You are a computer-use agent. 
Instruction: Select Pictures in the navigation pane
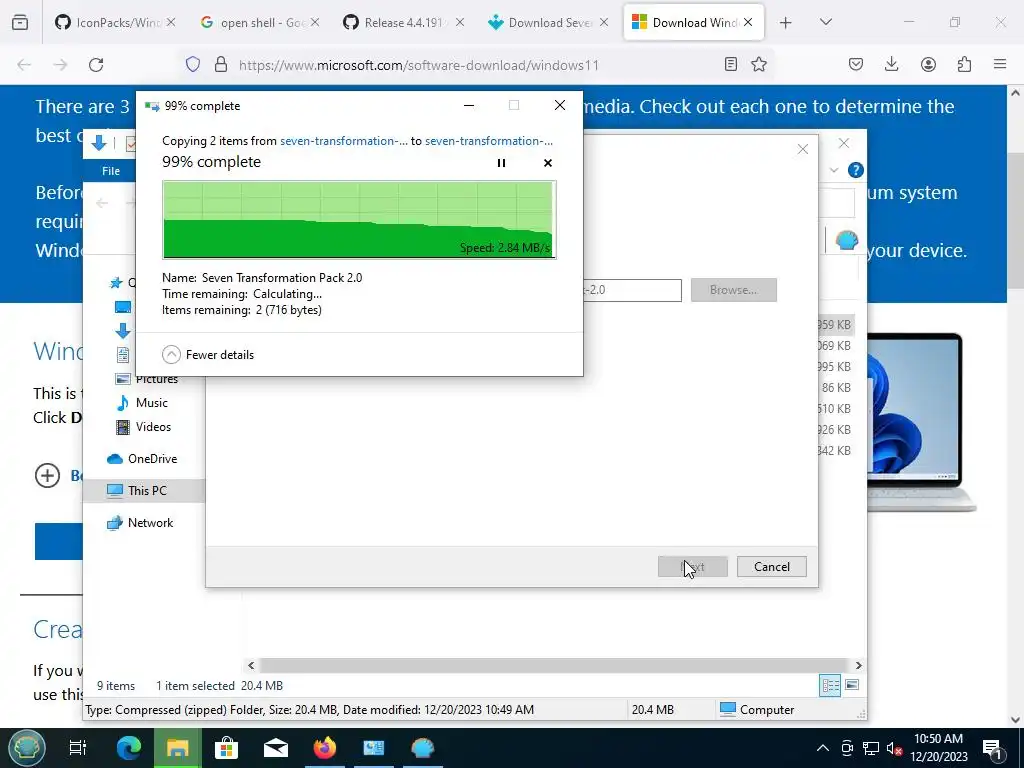pyautogui.click(x=156, y=379)
